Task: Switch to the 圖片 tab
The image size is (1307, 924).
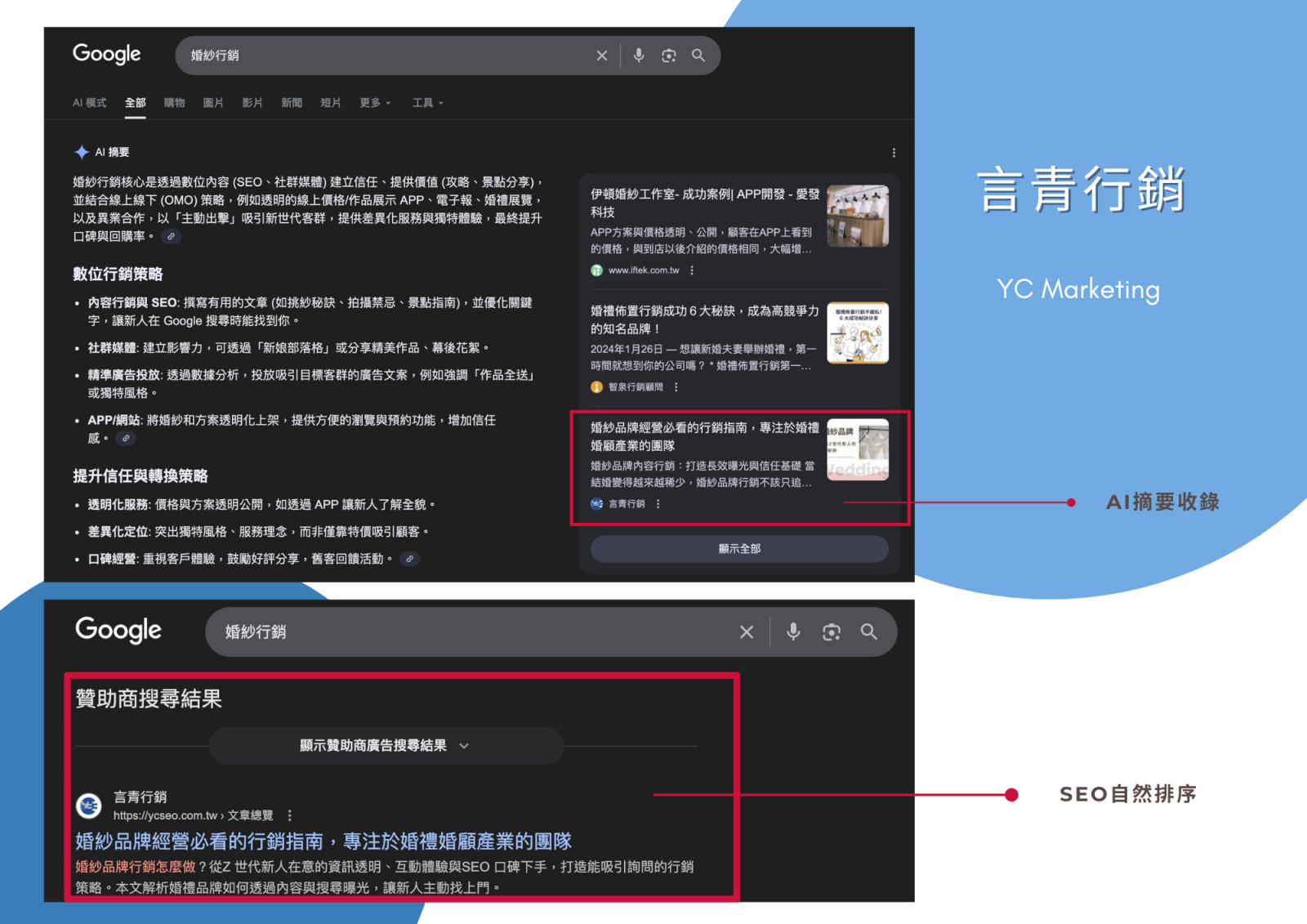Action: [213, 103]
